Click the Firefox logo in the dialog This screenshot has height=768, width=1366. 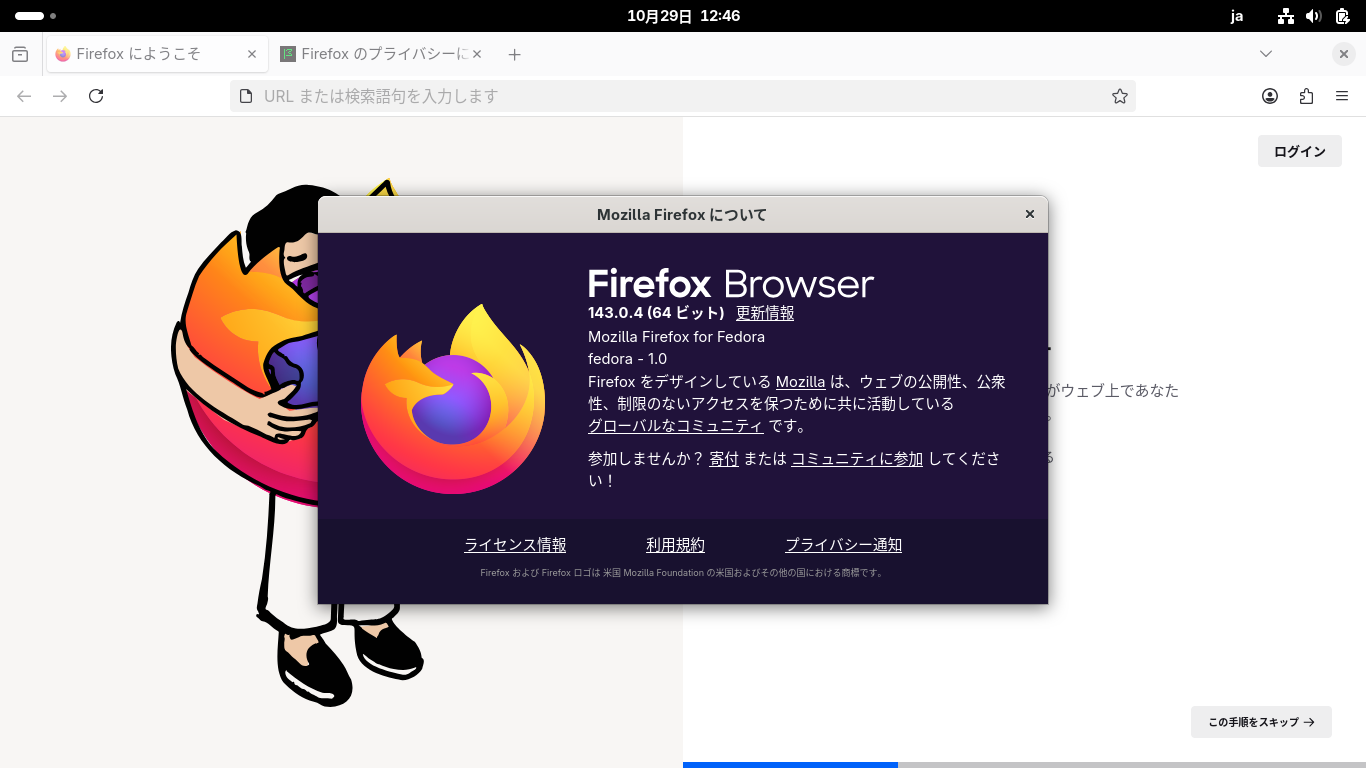click(453, 399)
